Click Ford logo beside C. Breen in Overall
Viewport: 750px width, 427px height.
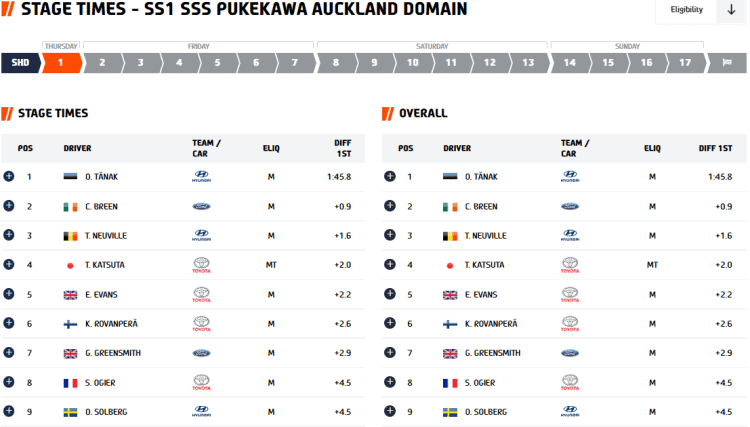570,206
